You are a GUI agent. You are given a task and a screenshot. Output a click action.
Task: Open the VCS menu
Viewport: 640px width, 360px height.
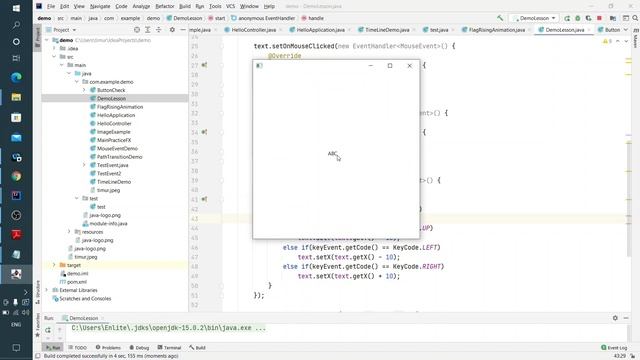click(231, 6)
